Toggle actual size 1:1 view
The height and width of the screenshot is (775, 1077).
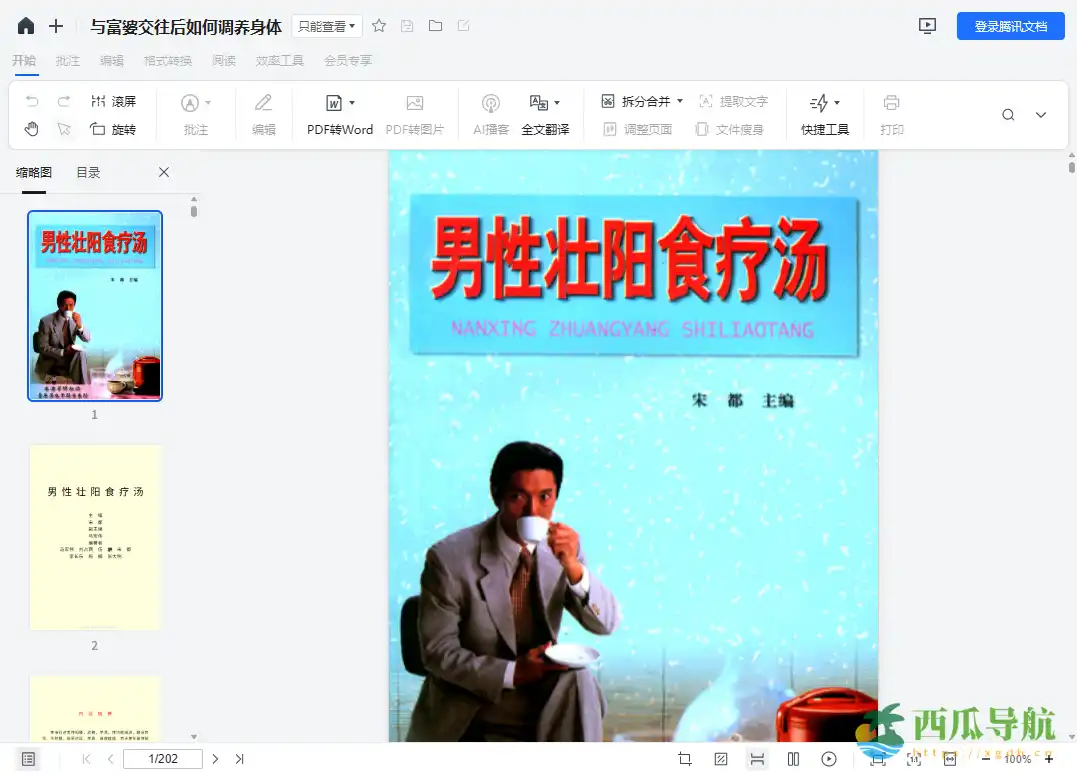(915, 758)
